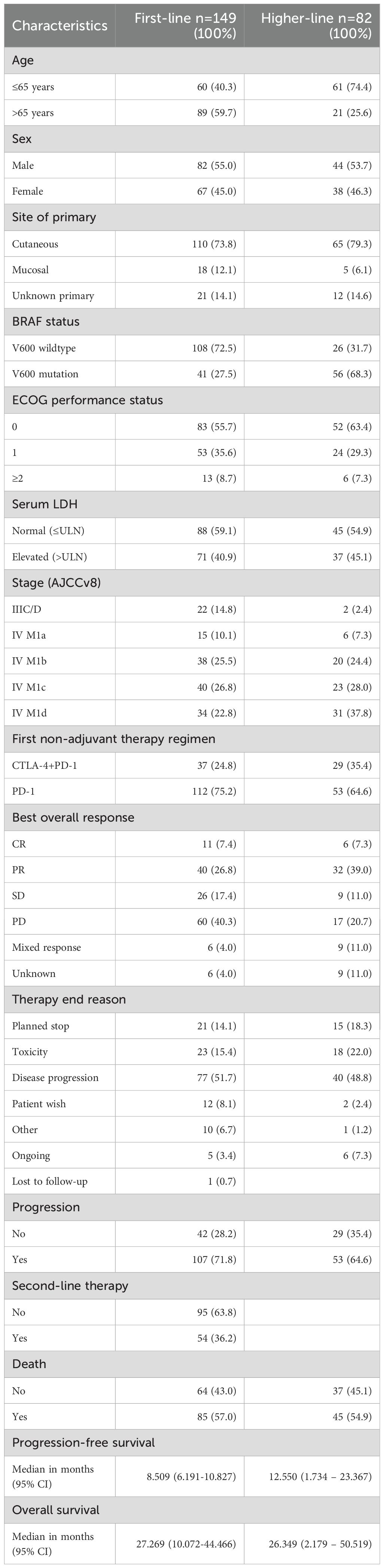The image size is (384, 1568).
Task: Click the Second-line therapy section heading
Action: click(x=70, y=1285)
